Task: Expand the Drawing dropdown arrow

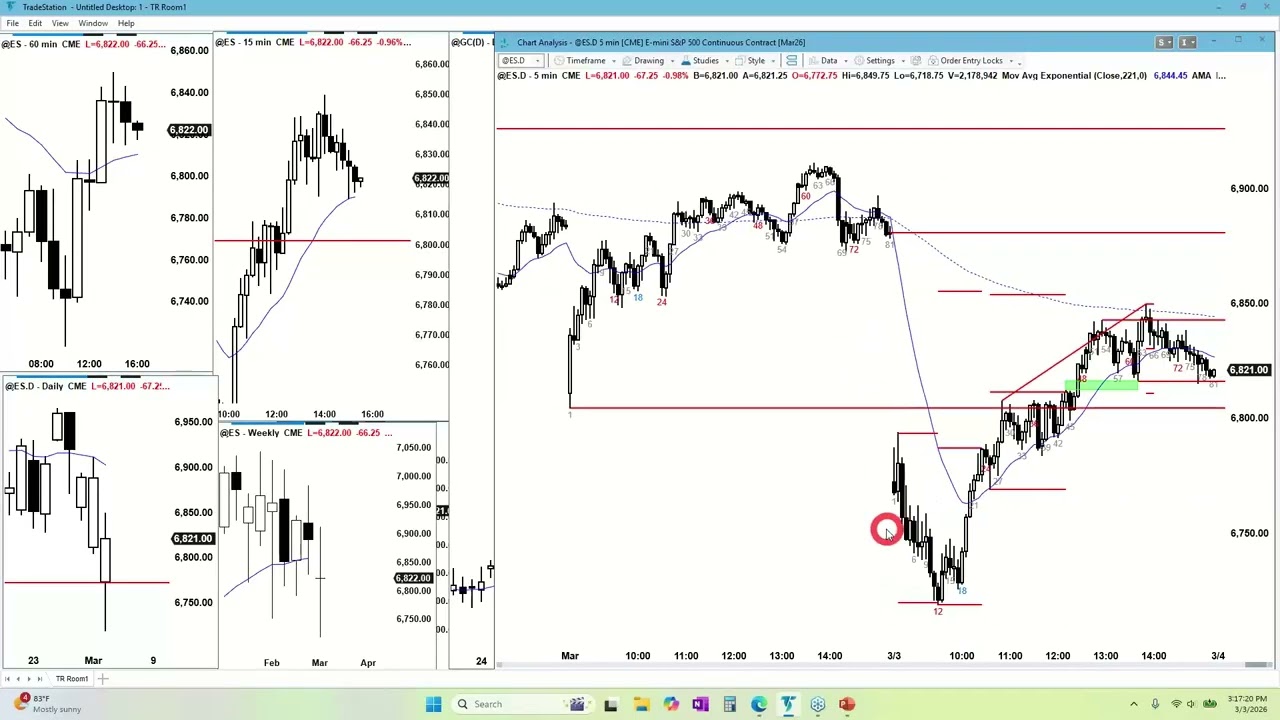Action: 673,61
